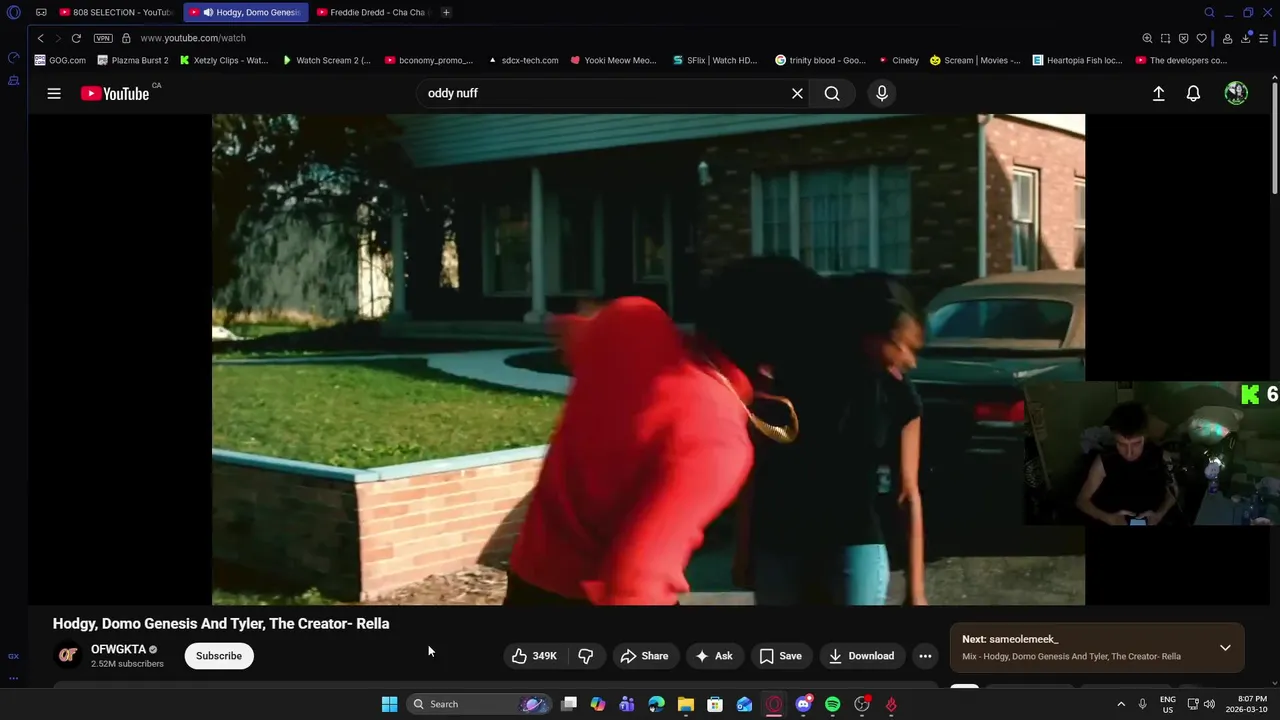Open the GOG.com bookmark
The width and height of the screenshot is (1280, 720).
click(x=60, y=60)
